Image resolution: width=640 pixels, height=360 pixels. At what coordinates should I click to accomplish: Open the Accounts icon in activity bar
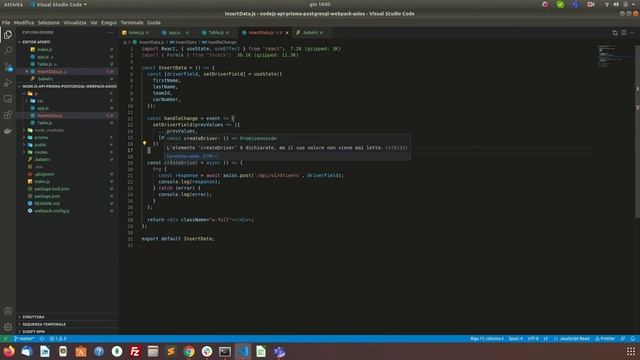8,311
